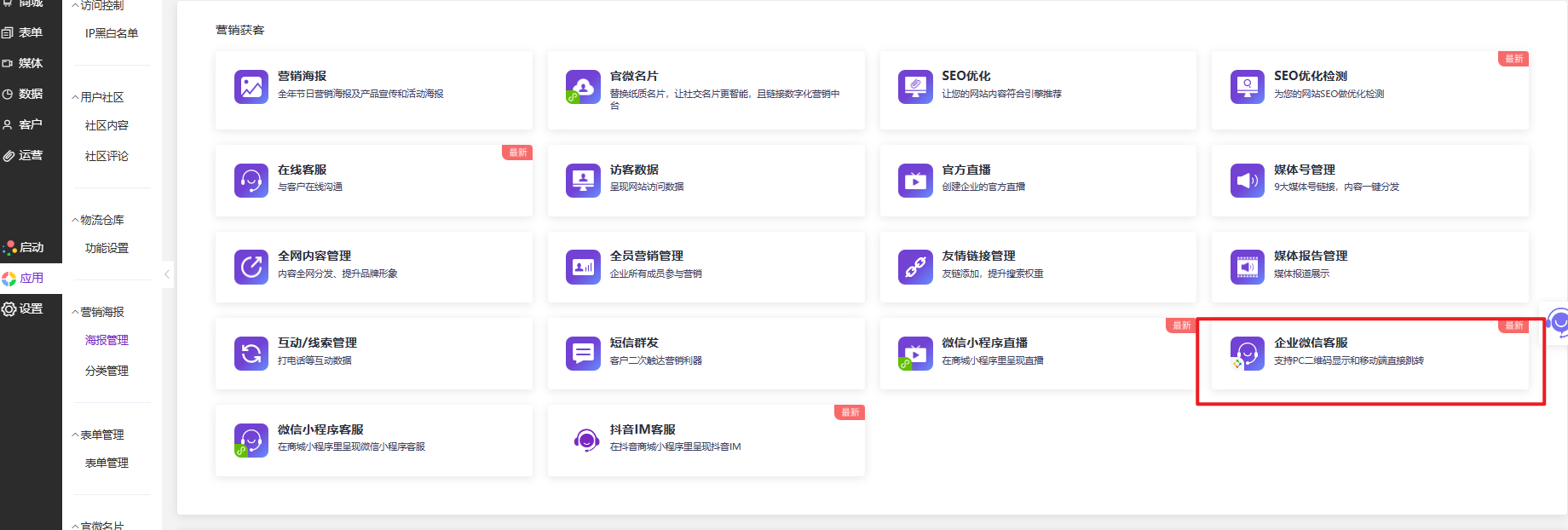Collapse the secondary sidebar with arrow handle
The image size is (1568, 530).
167,274
